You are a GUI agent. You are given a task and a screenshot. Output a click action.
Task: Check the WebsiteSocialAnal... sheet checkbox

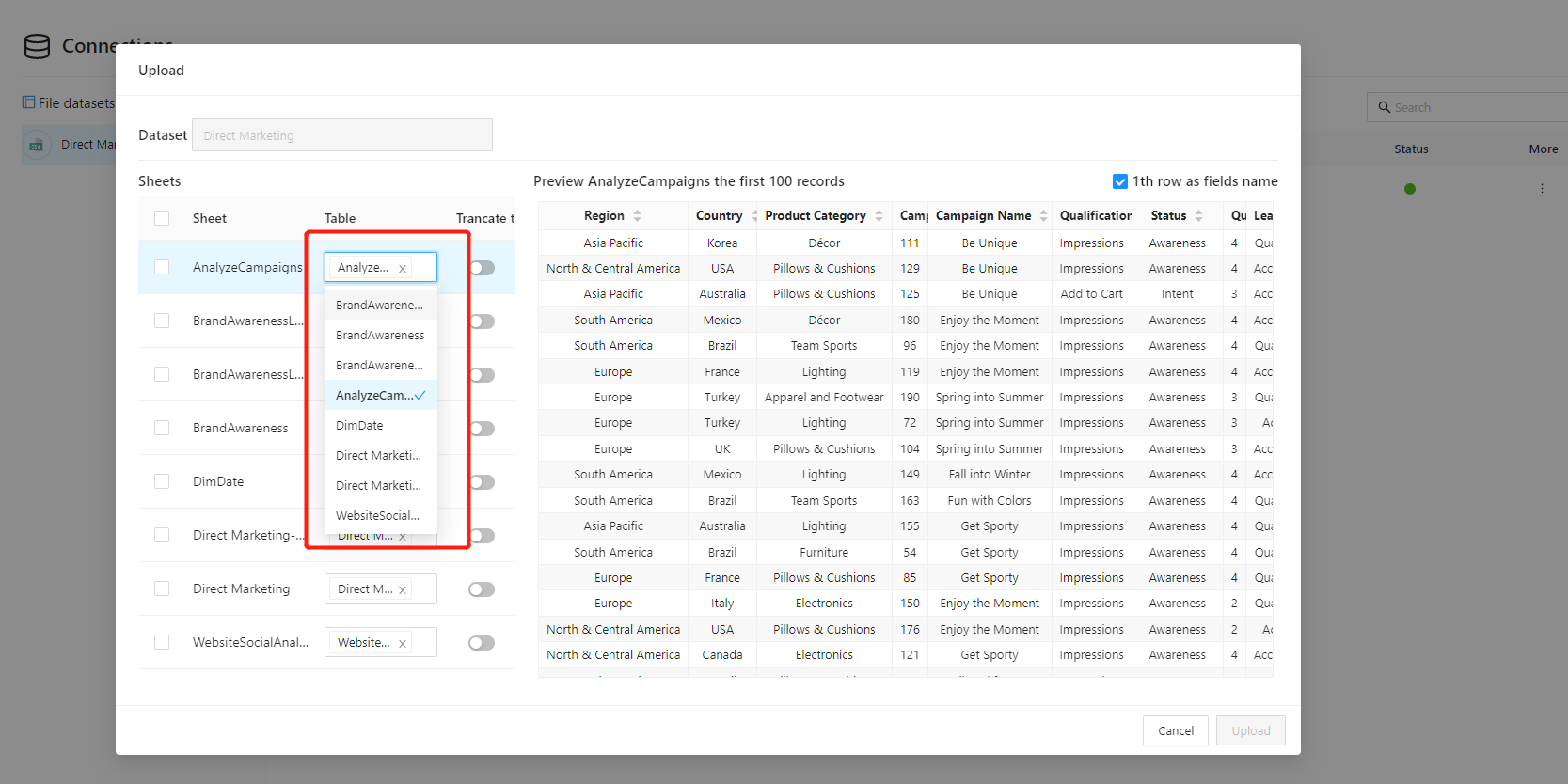pyautogui.click(x=162, y=642)
